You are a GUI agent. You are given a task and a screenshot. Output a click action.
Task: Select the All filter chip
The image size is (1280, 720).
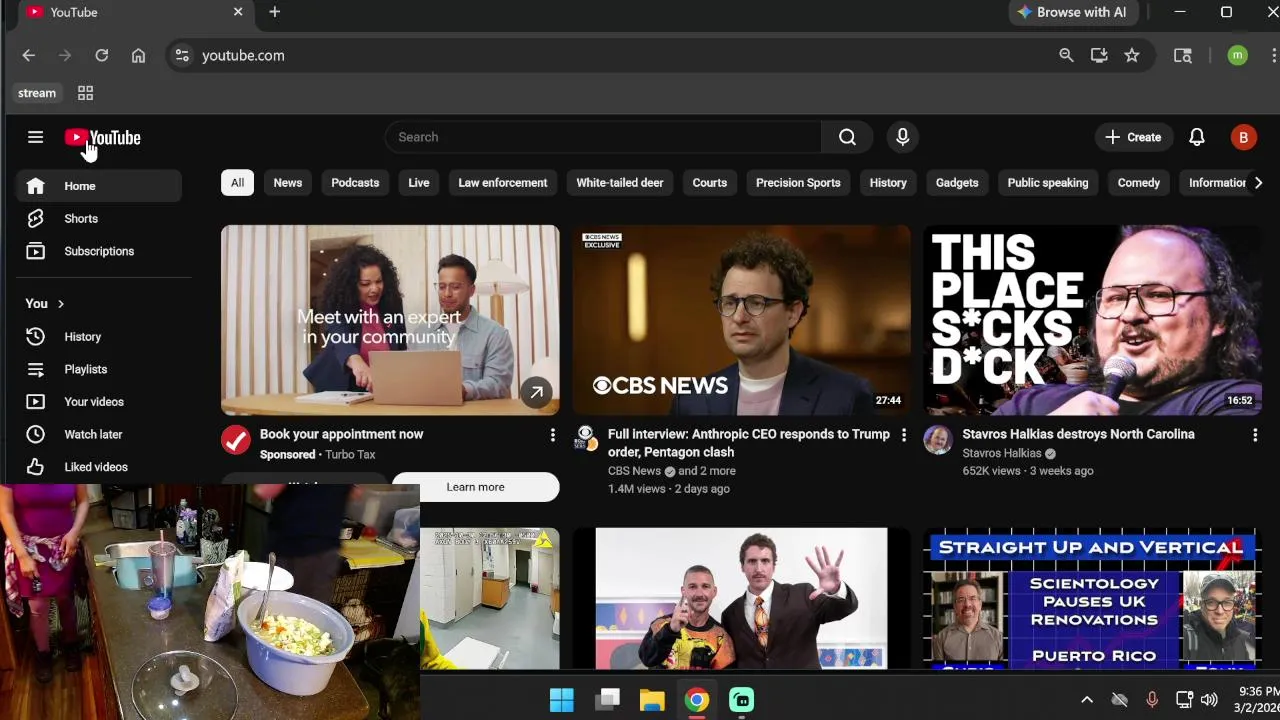237,183
